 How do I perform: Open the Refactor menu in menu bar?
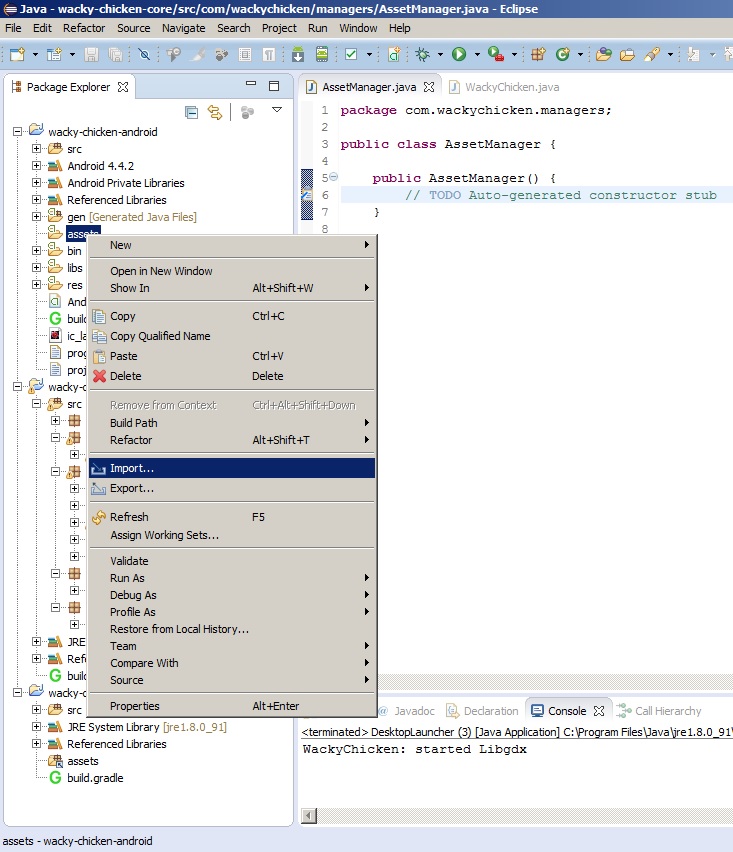[x=84, y=28]
